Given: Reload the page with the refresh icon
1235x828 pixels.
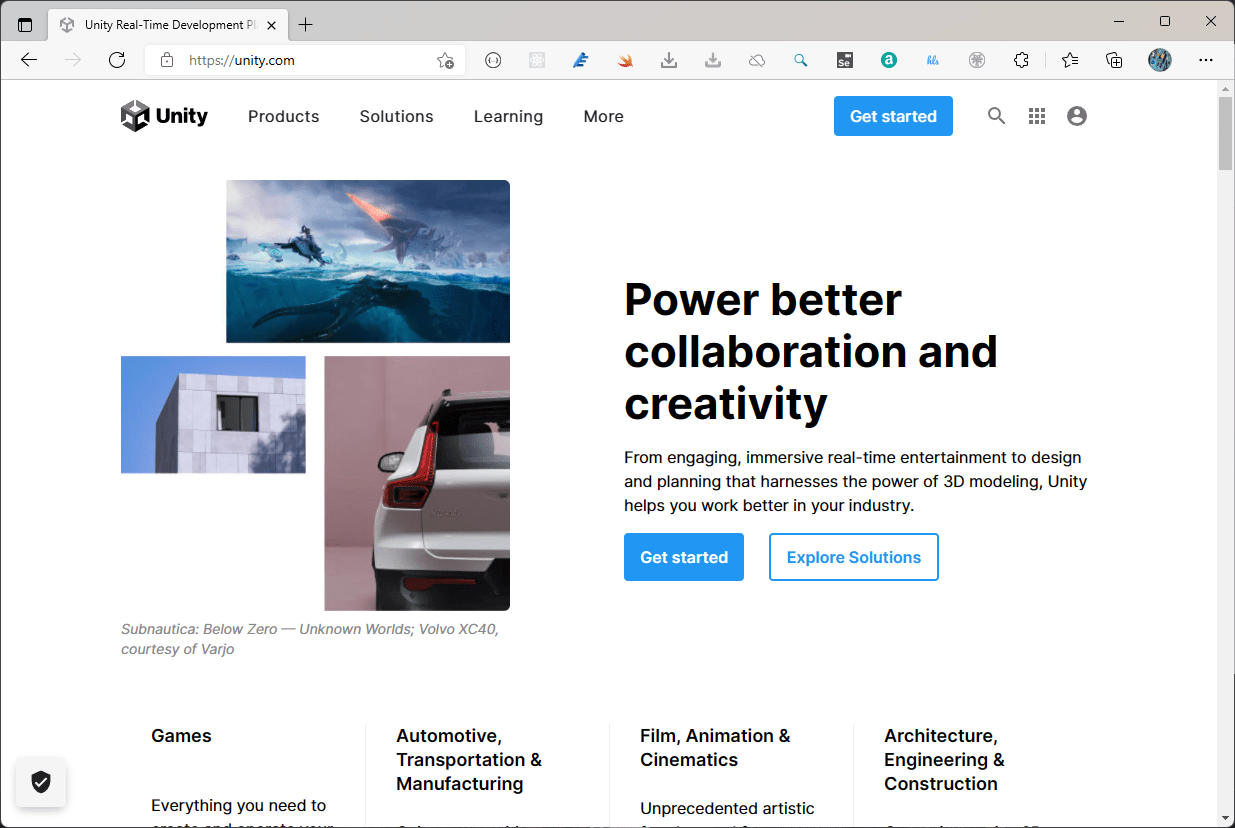Looking at the screenshot, I should point(117,60).
